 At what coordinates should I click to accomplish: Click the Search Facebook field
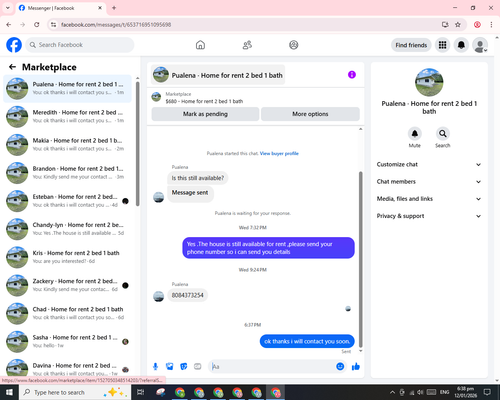(x=80, y=45)
